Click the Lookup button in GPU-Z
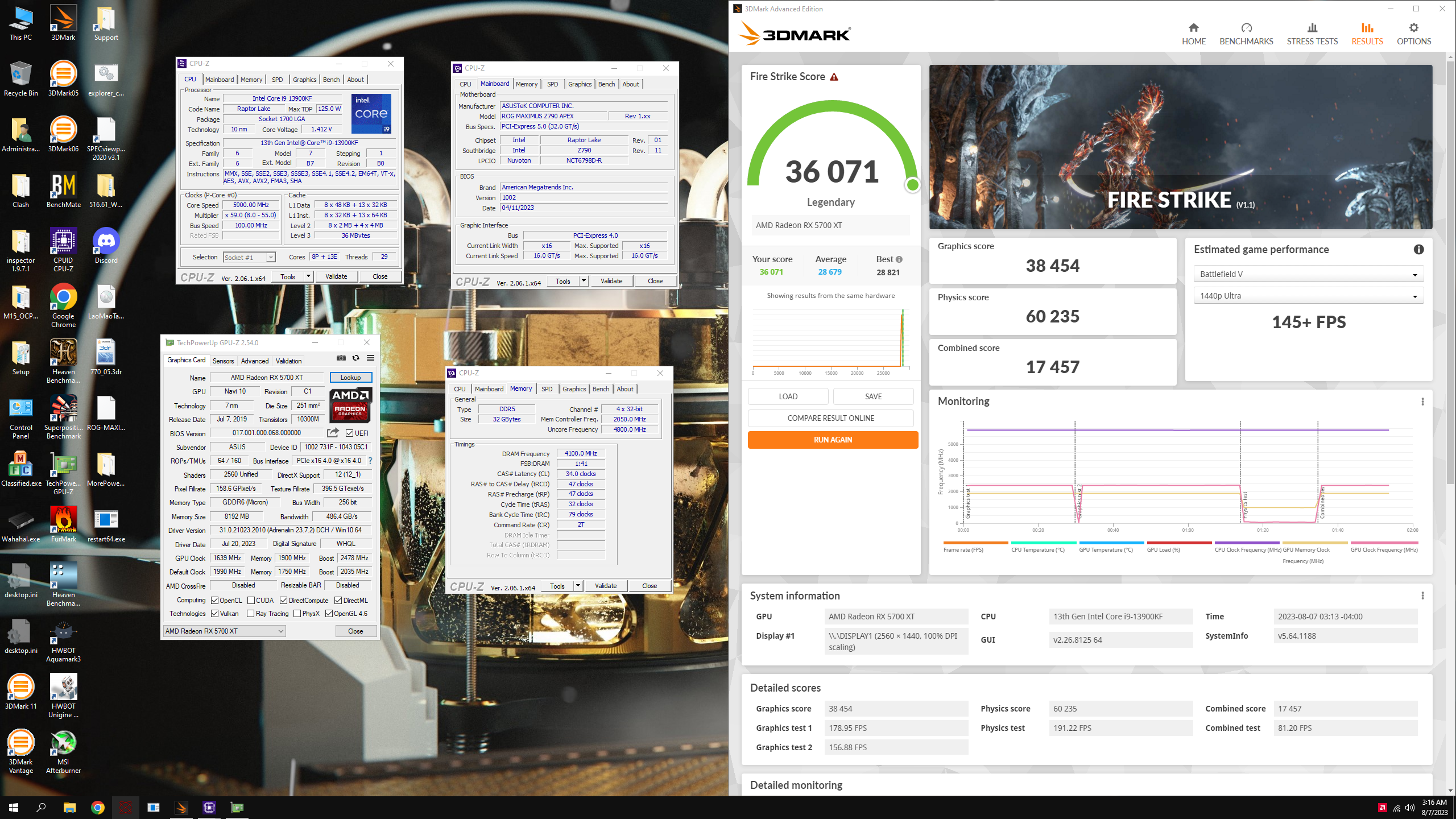1456x819 pixels. pos(350,378)
